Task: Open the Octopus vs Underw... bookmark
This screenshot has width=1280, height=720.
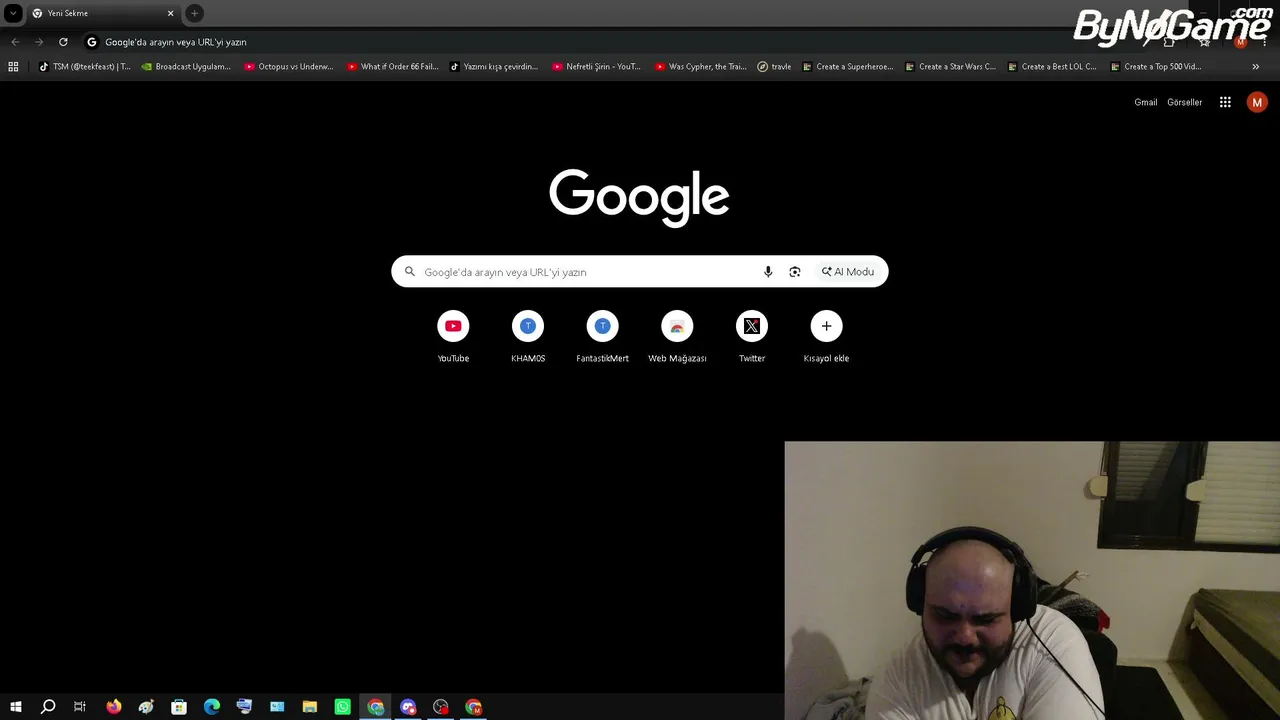Action: pyautogui.click(x=290, y=67)
